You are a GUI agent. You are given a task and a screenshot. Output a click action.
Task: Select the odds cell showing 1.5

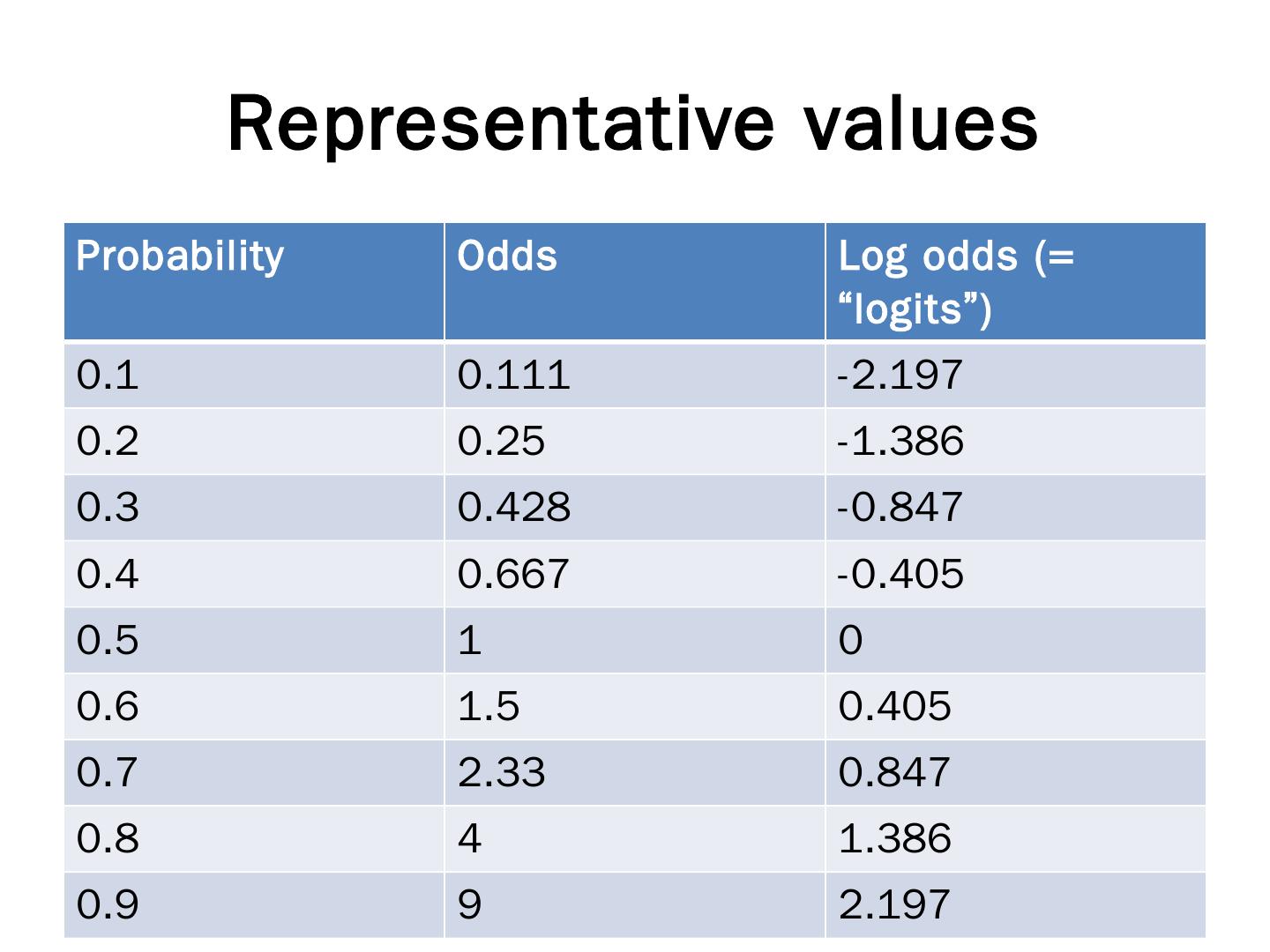(635, 706)
